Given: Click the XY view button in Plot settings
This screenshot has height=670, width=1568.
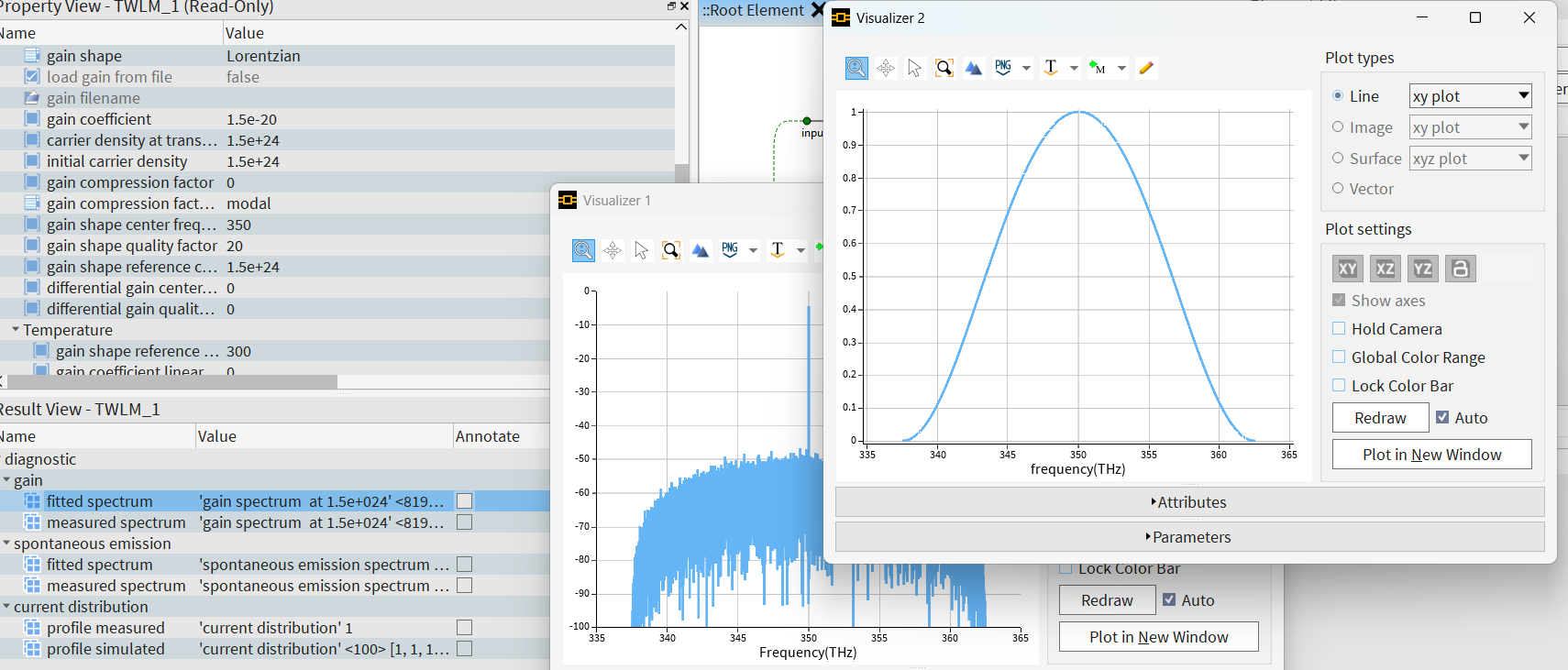Looking at the screenshot, I should pyautogui.click(x=1347, y=269).
